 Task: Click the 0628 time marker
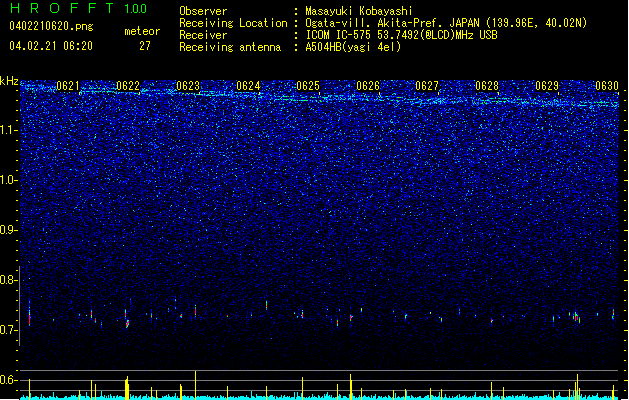(487, 86)
